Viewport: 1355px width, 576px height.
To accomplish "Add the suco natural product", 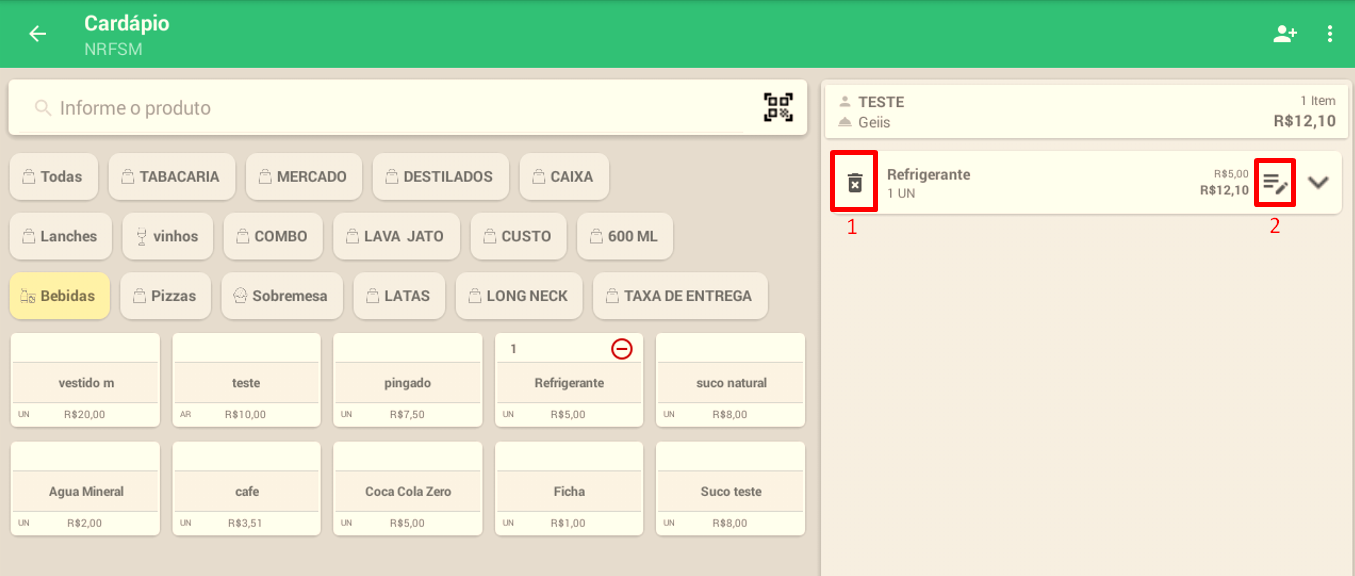I will 731,380.
